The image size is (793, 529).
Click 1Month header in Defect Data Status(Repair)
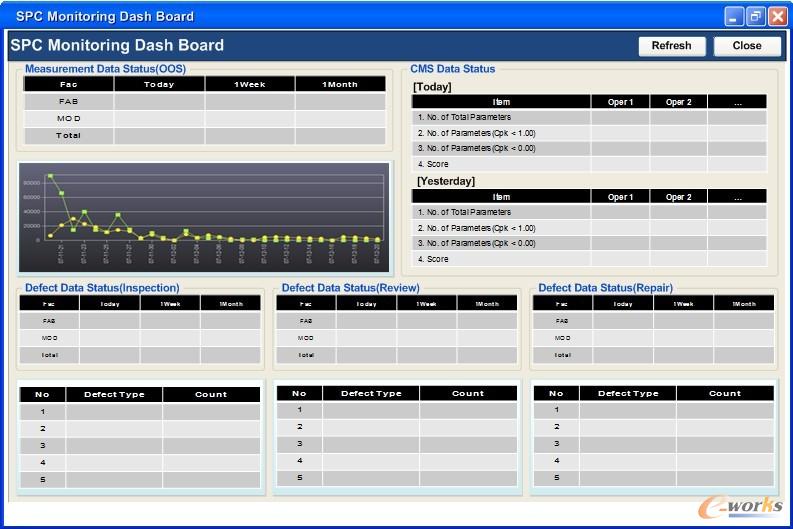[743, 304]
